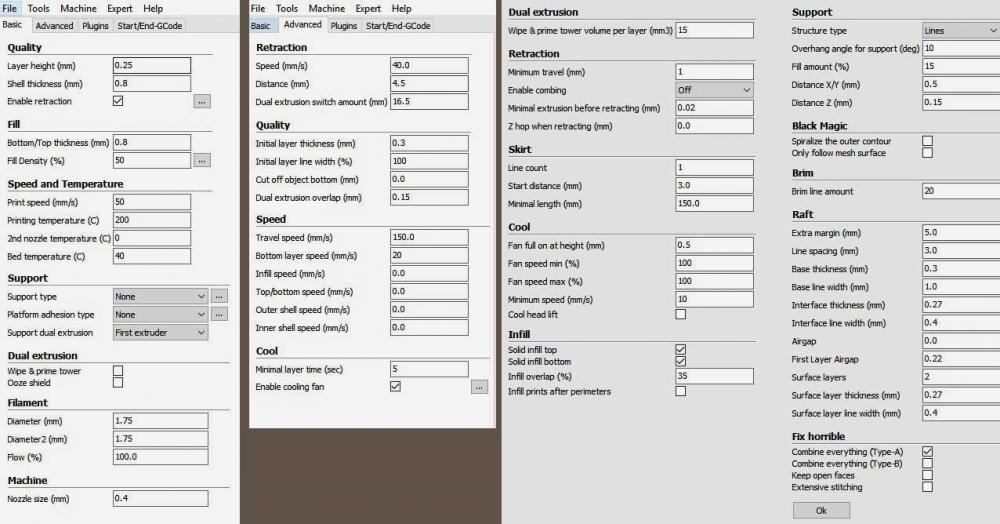Click the '...' button beside Fill Density

pyautogui.click(x=202, y=160)
